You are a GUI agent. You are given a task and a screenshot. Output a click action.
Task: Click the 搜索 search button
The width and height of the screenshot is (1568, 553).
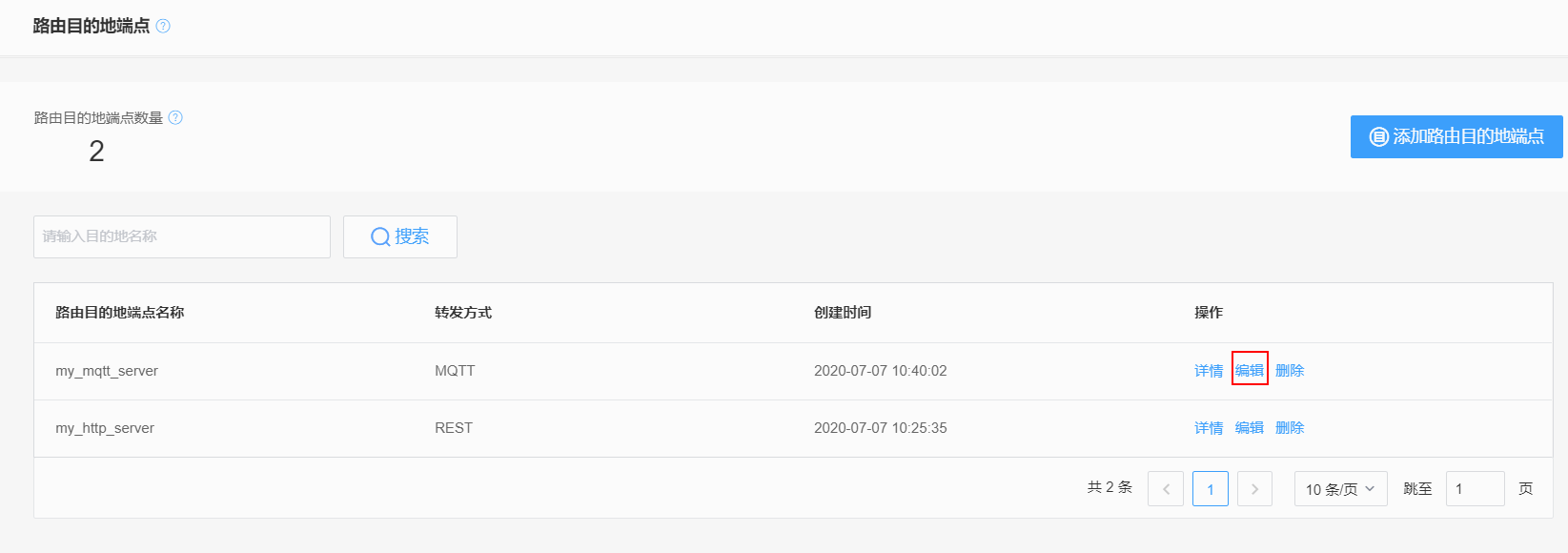[x=400, y=236]
